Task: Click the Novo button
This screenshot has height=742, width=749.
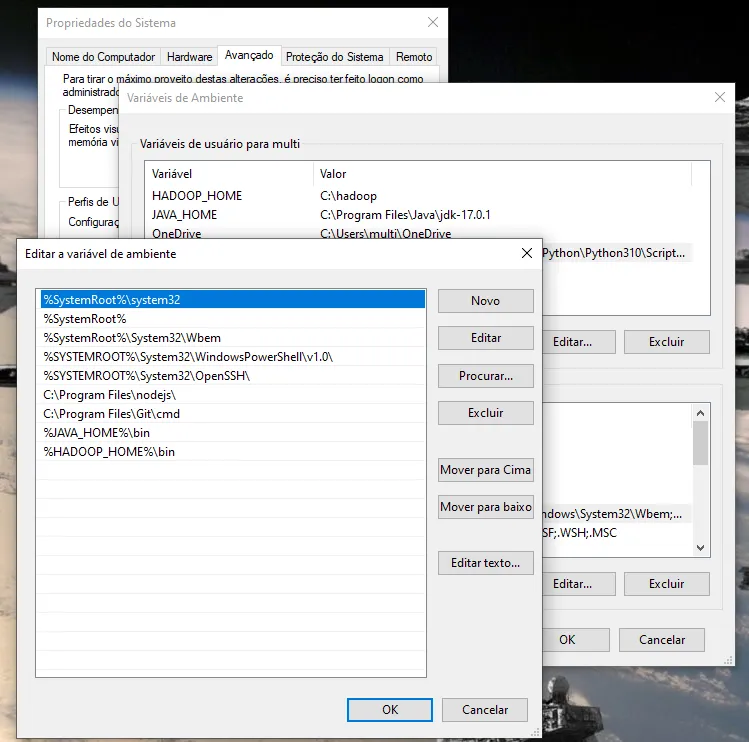Action: pyautogui.click(x=485, y=301)
